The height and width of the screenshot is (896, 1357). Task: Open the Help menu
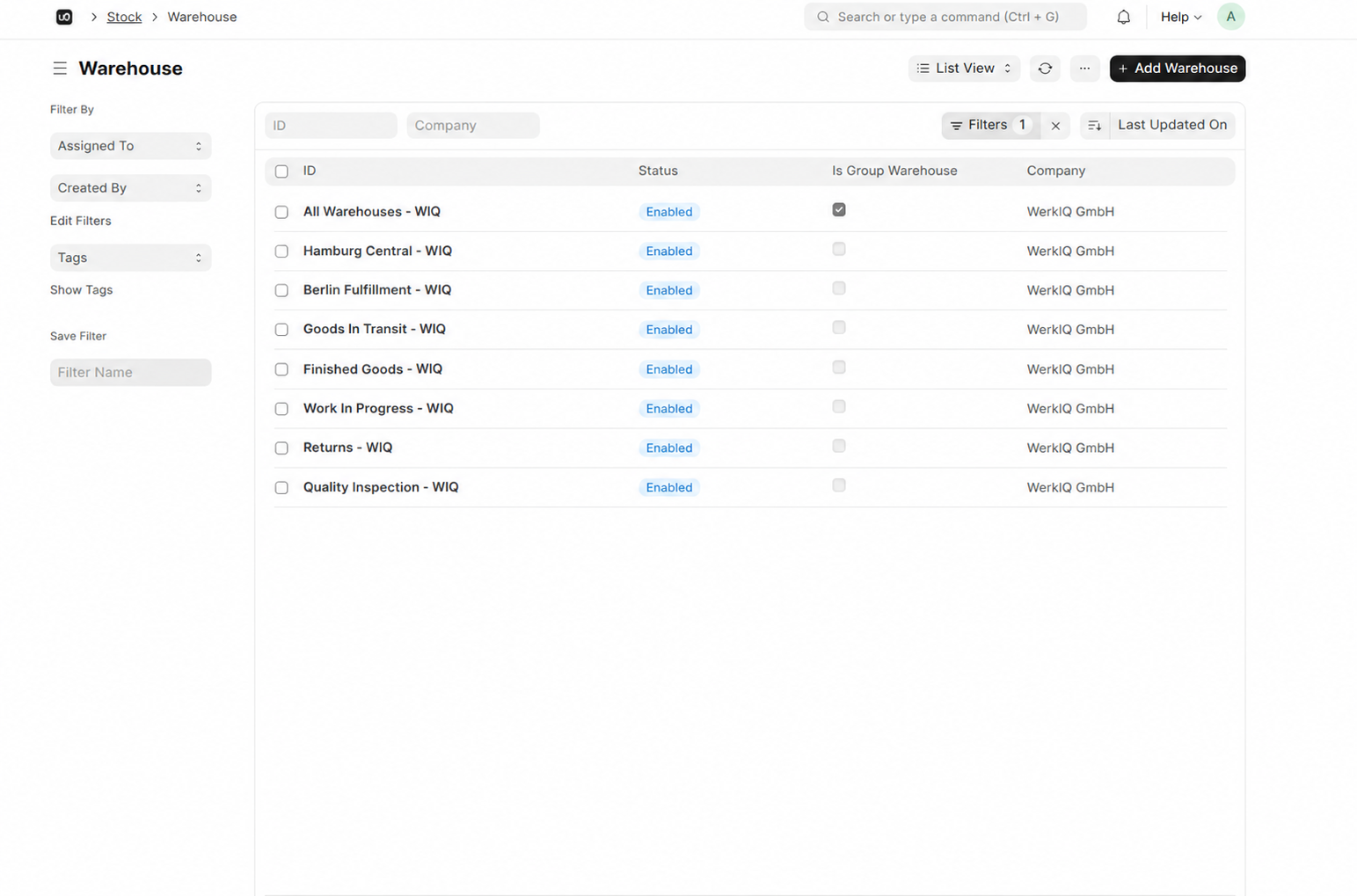pos(1180,17)
